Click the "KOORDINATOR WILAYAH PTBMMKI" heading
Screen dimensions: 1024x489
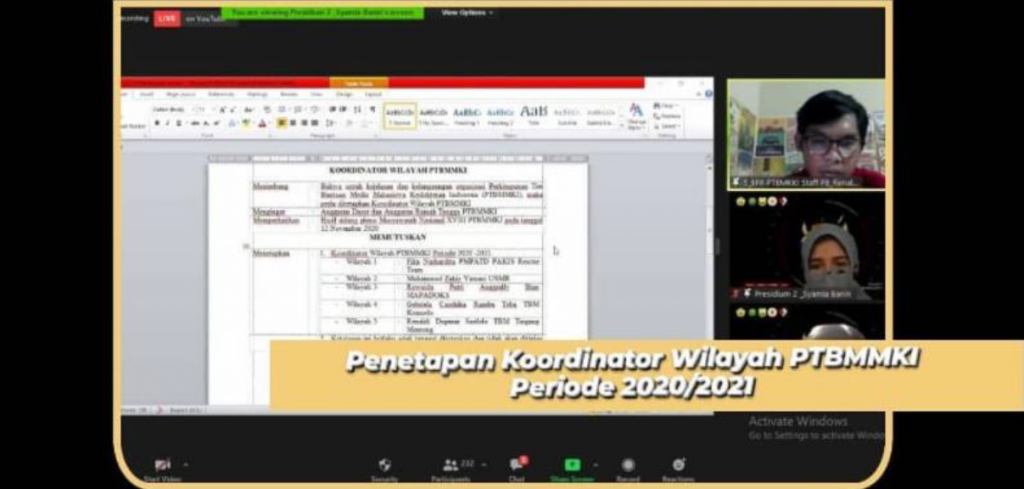tap(397, 171)
